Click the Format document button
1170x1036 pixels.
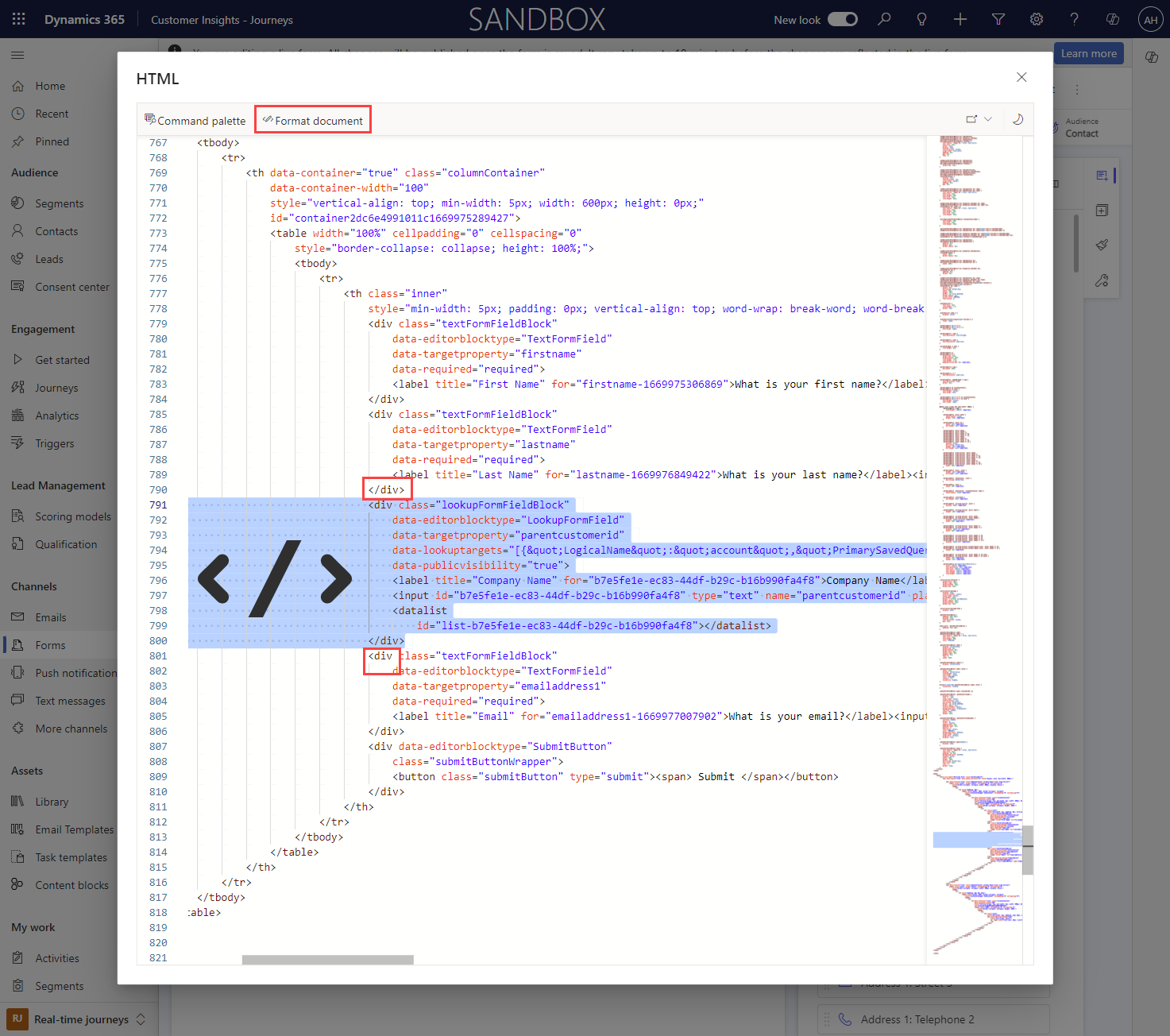[x=313, y=119]
